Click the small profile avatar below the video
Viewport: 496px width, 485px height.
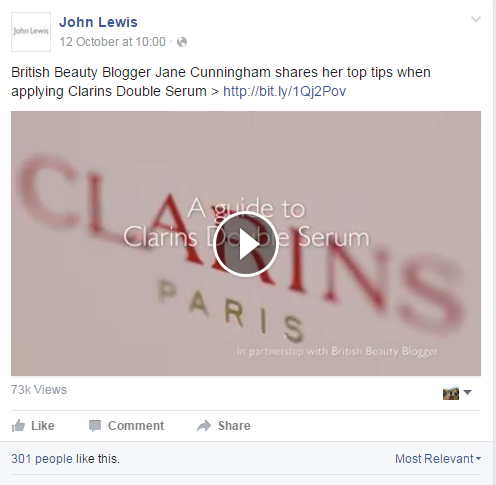[451, 392]
